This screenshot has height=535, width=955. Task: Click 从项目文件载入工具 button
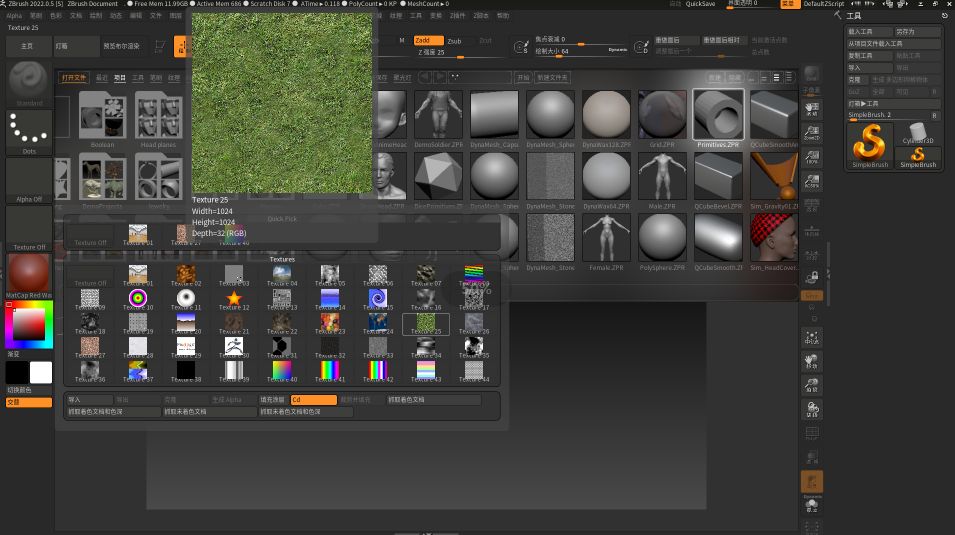[893, 44]
